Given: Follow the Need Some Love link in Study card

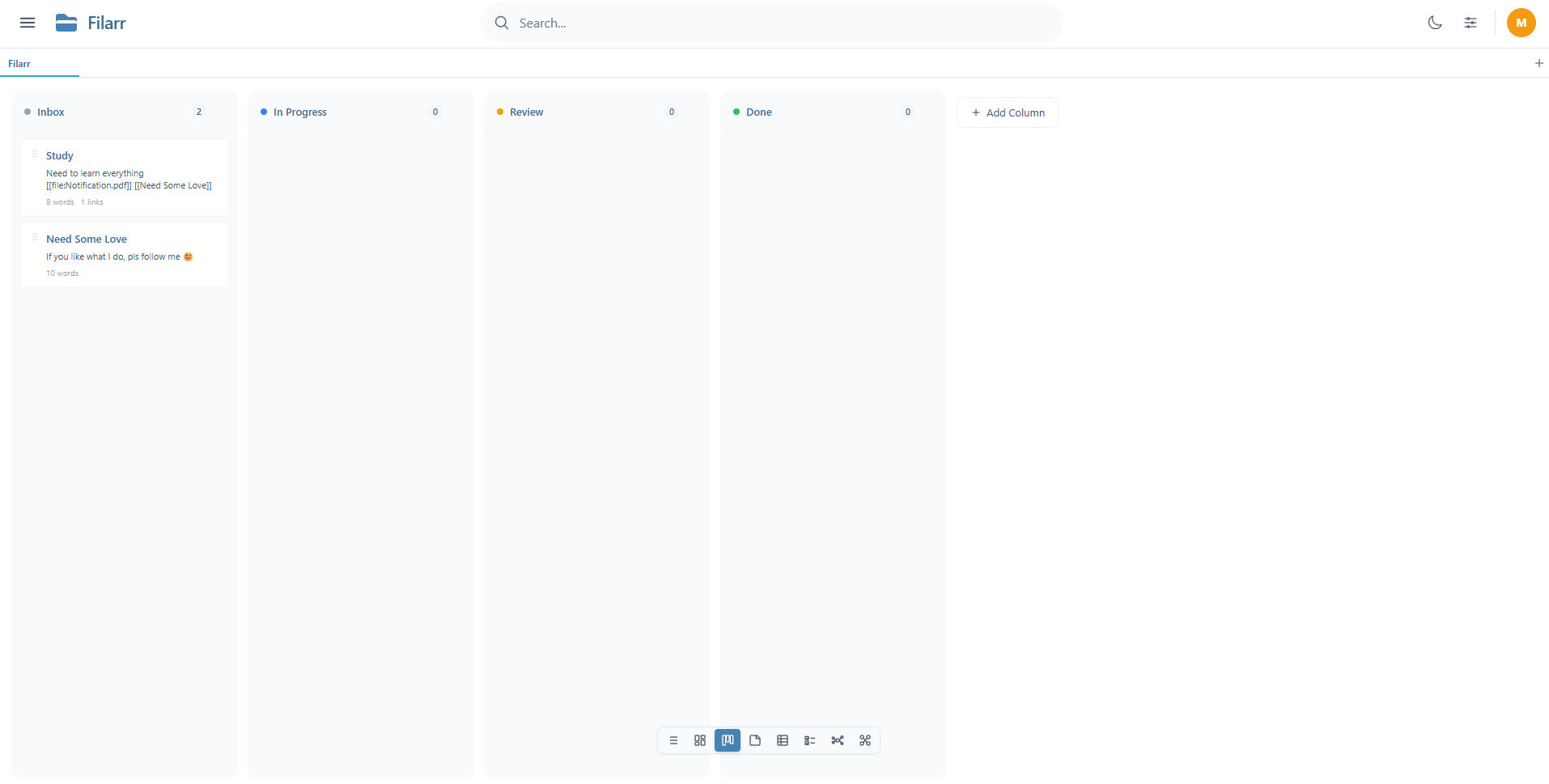Looking at the screenshot, I should tap(173, 185).
